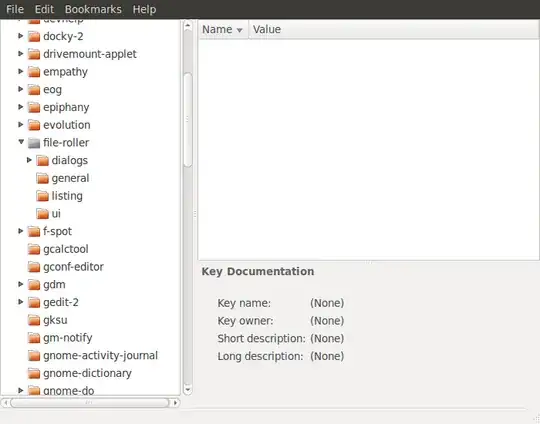Sort by the Name column header
540x424 pixels.
[x=223, y=30]
